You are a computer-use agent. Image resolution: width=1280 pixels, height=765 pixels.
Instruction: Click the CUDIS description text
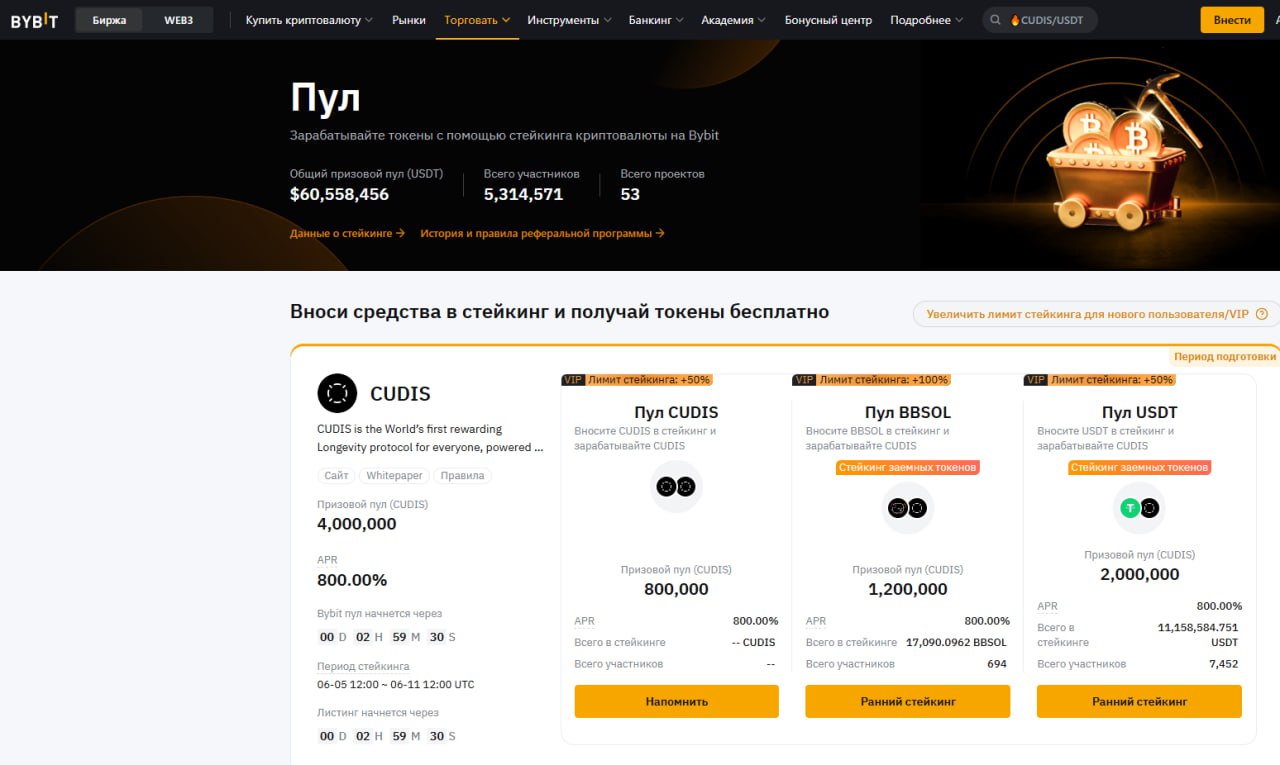(x=431, y=438)
